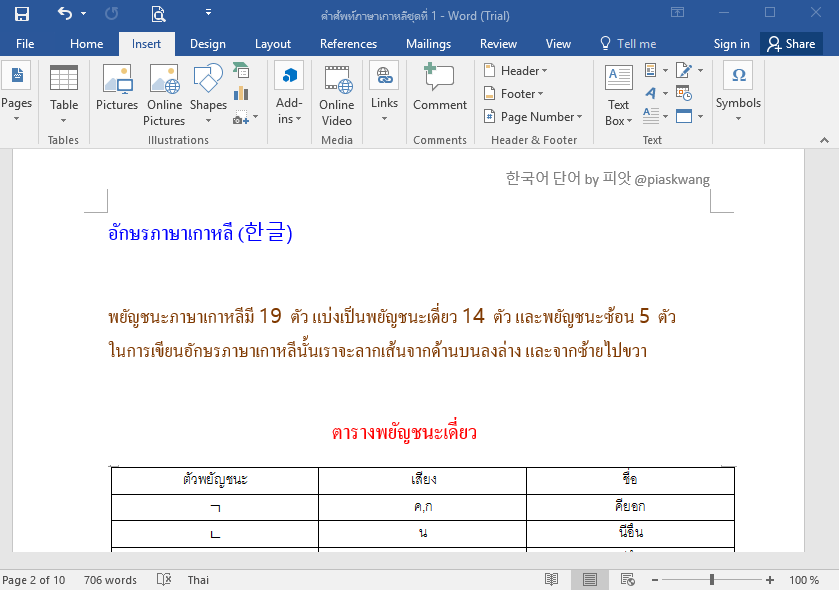Insert an Object
Viewport: 839px width, 590px height.
pyautogui.click(x=689, y=116)
